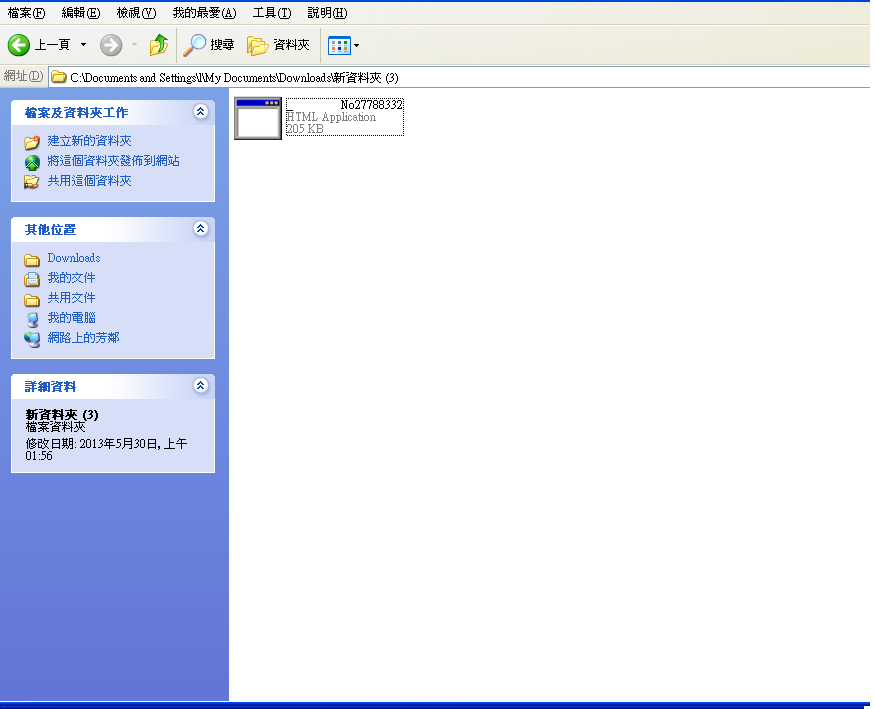The height and width of the screenshot is (709, 876).
Task: Click the Downloads folder icon in sidebar
Action: pos(32,260)
